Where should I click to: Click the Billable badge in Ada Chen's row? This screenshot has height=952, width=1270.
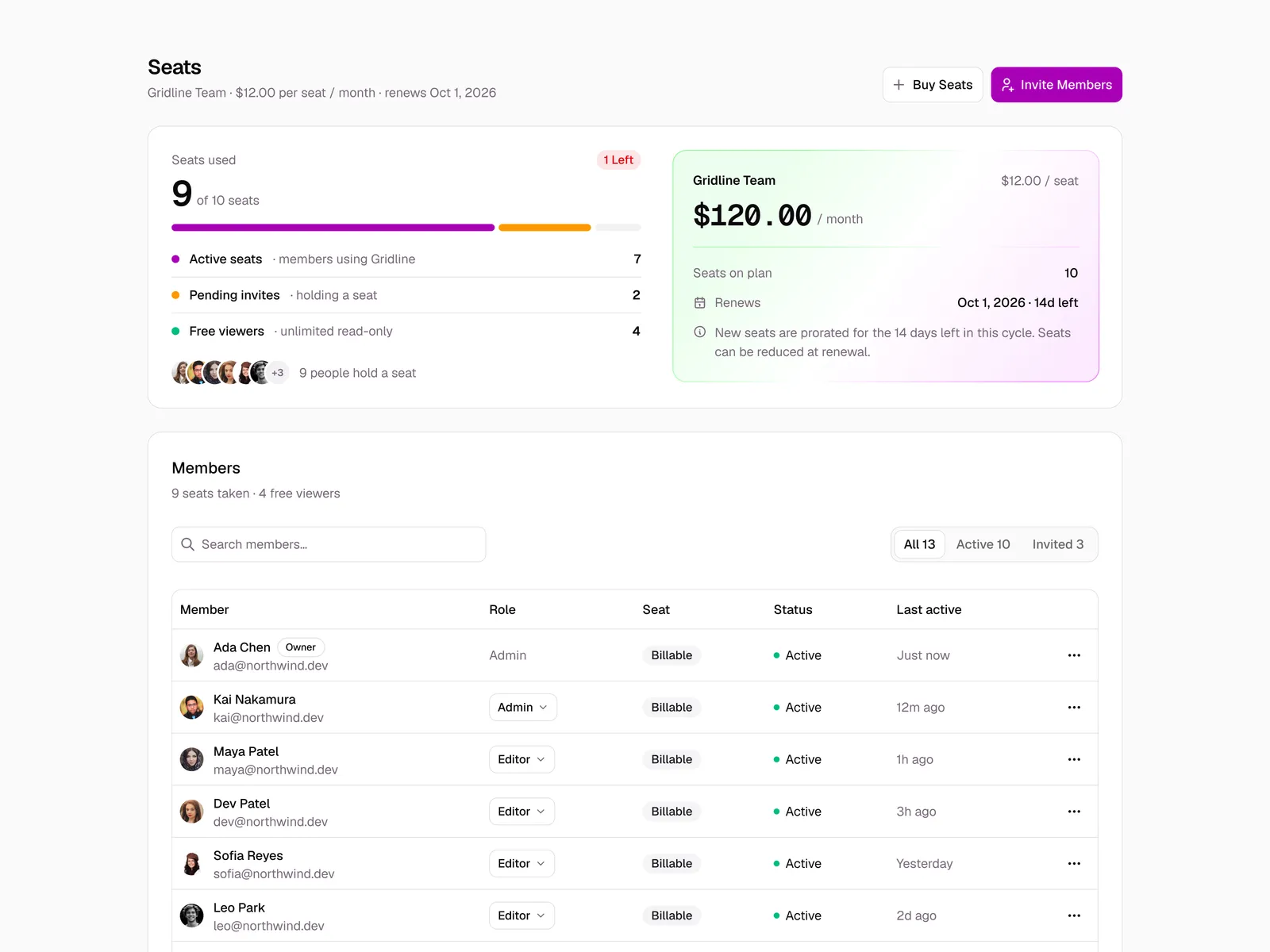coord(672,655)
